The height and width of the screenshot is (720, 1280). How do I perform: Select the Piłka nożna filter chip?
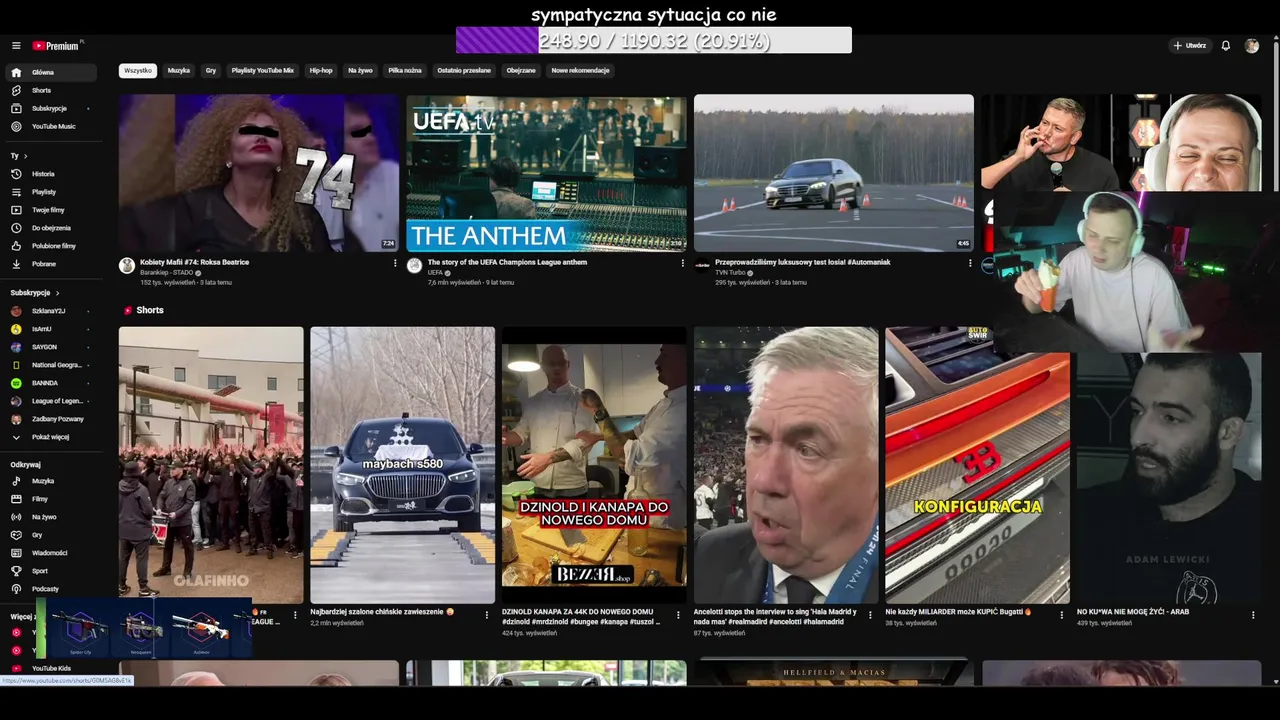point(405,71)
